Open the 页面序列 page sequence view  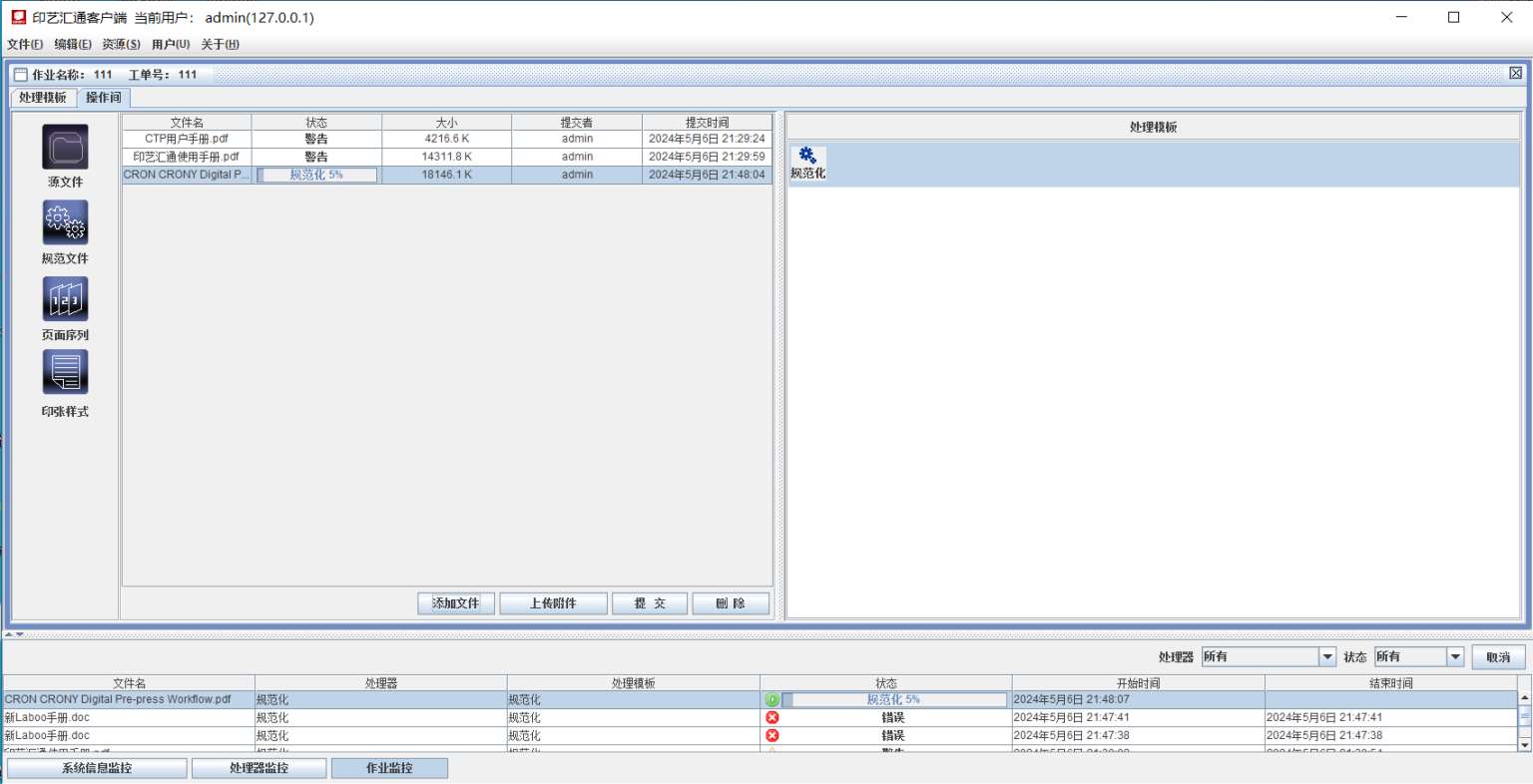(65, 299)
